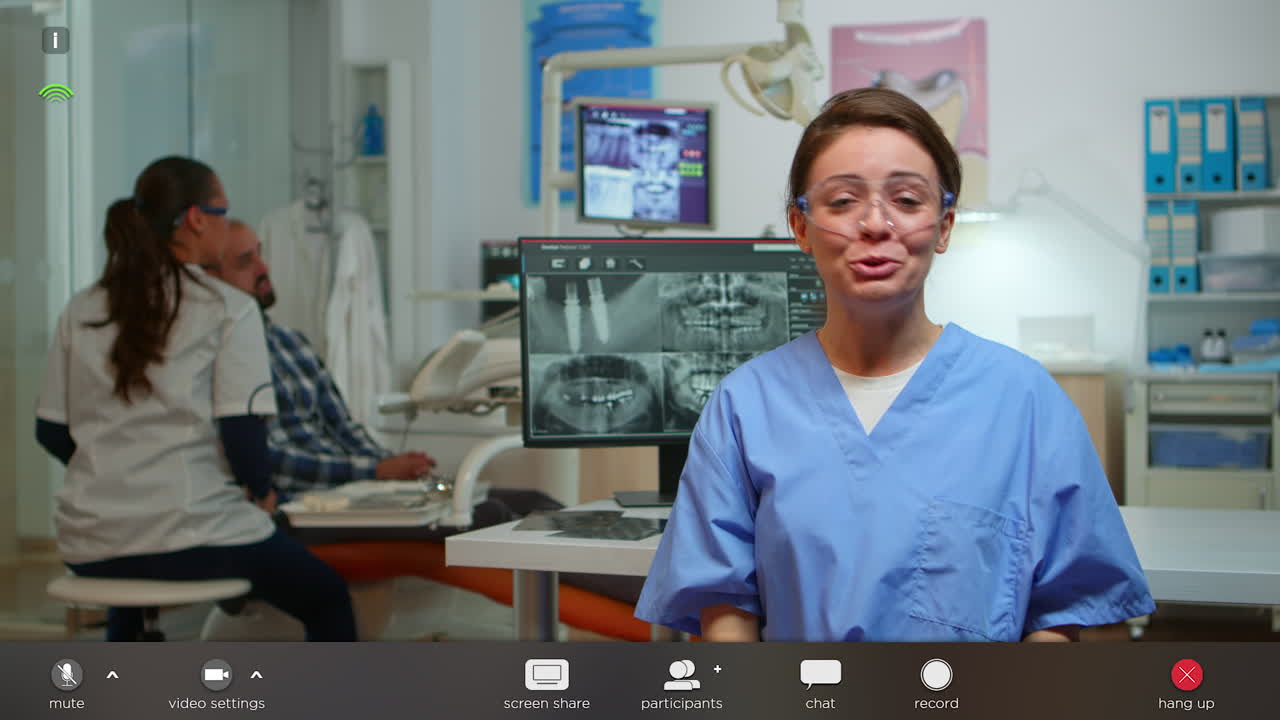Add a participant with the plus sign

(x=717, y=669)
